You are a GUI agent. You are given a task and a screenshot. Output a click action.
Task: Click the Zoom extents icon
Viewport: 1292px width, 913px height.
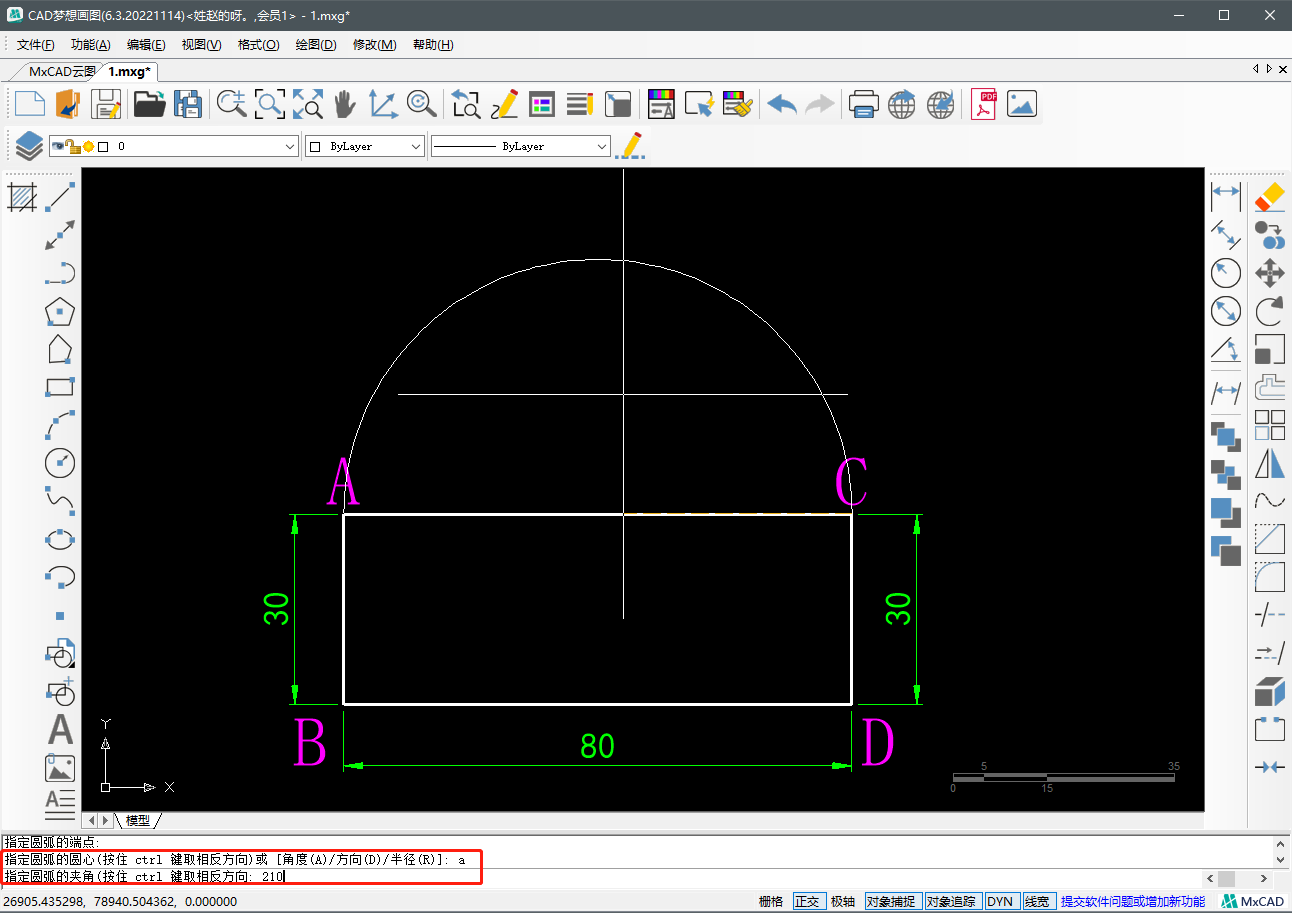pos(307,104)
